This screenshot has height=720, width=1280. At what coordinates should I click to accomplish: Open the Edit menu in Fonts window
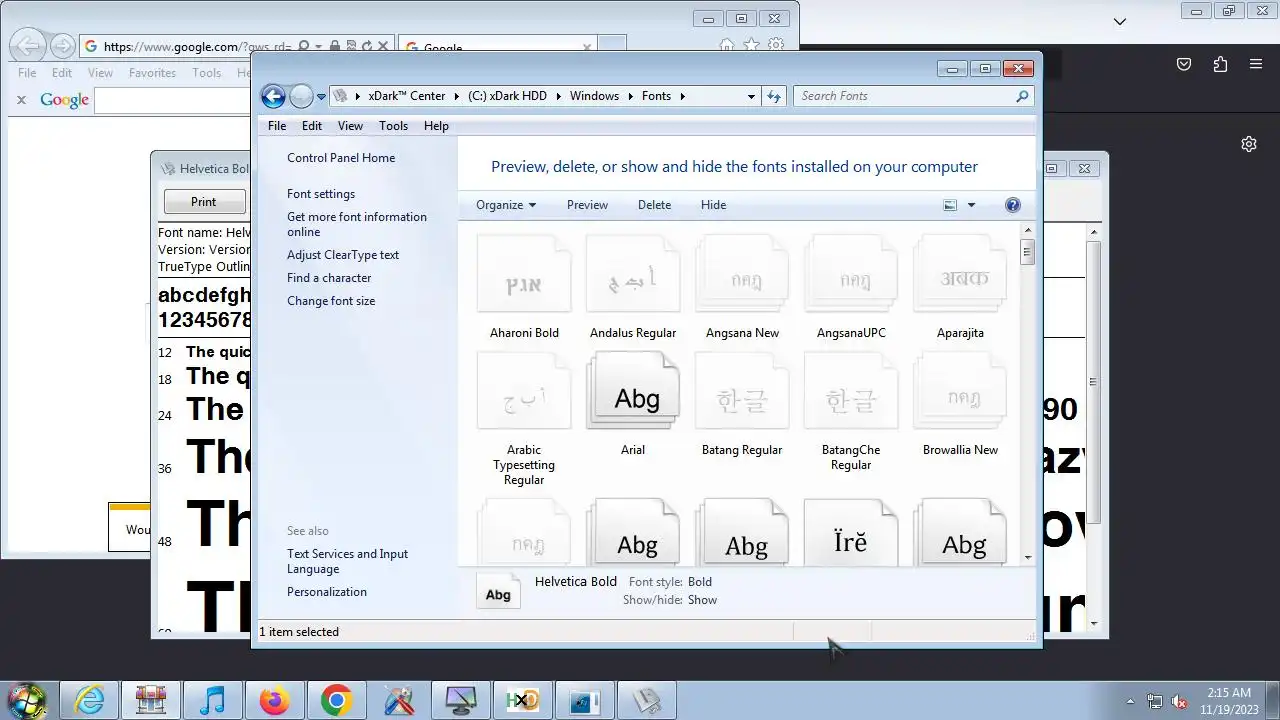coord(312,126)
